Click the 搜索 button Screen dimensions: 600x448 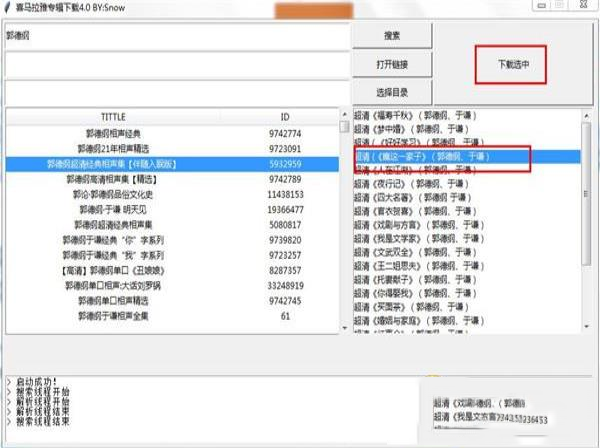tap(392, 36)
